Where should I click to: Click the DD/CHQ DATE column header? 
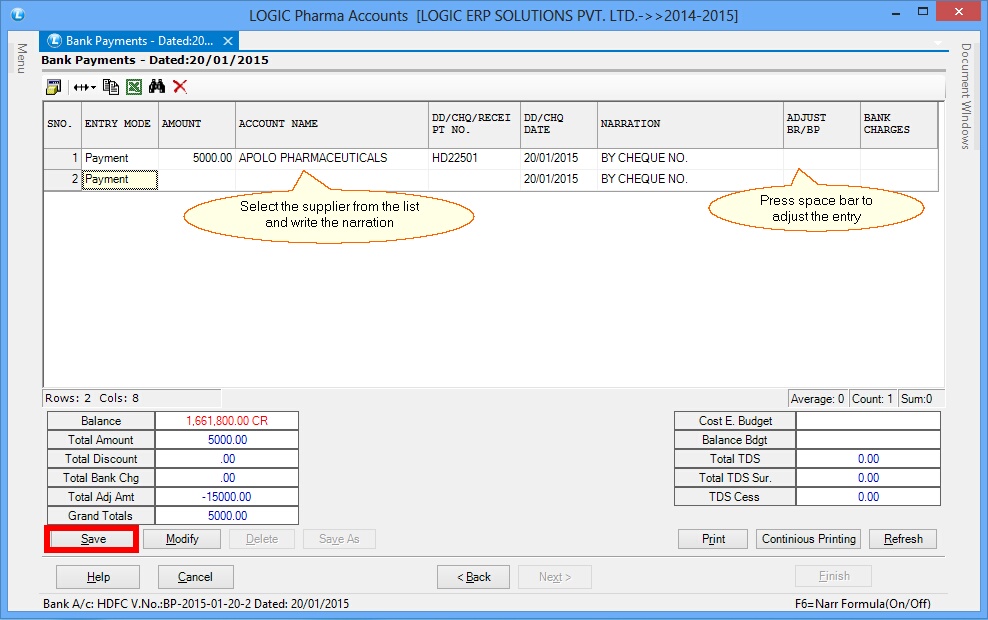point(559,125)
